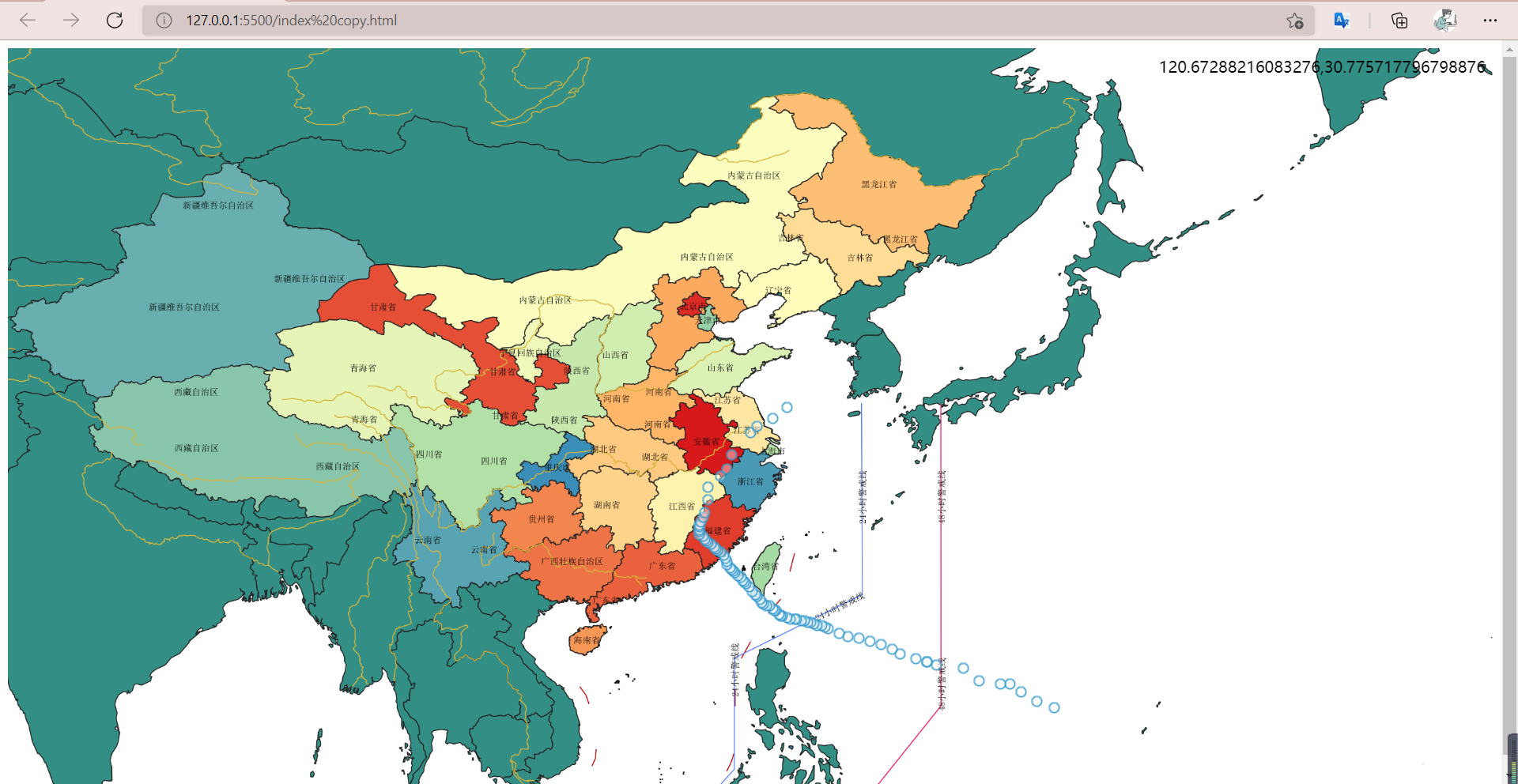This screenshot has height=784, width=1518.
Task: Click the browser profile avatar
Action: 1445,21
